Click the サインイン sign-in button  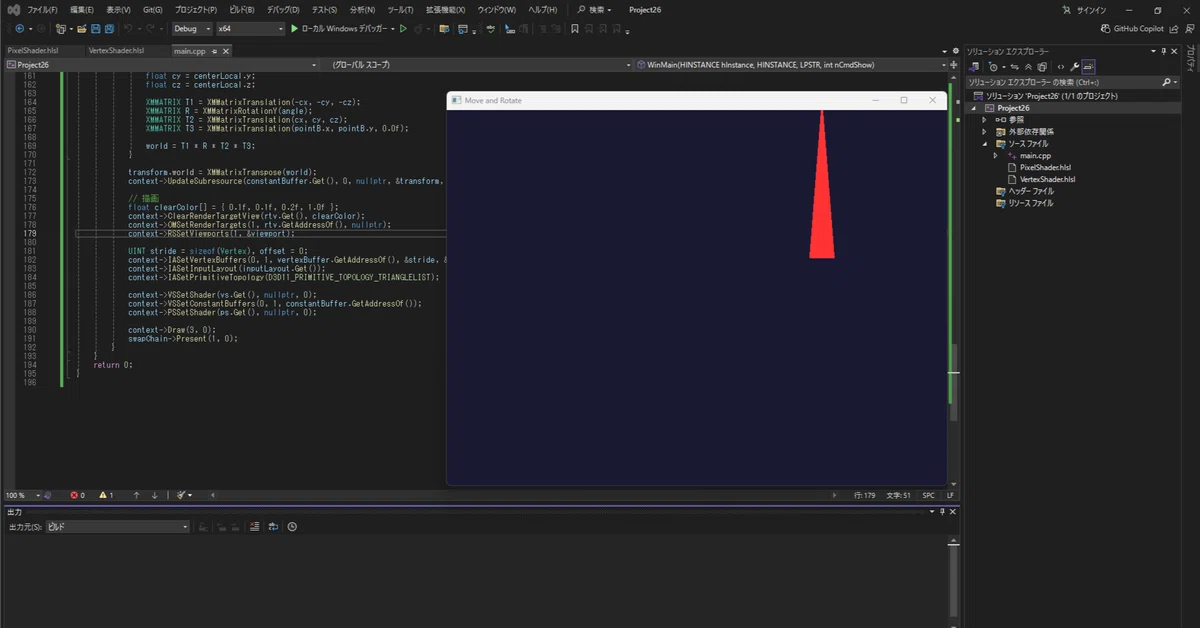(x=1091, y=9)
